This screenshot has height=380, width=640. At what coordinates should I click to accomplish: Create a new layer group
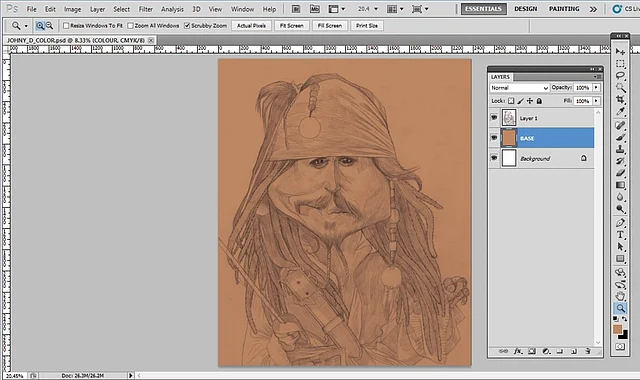click(560, 351)
